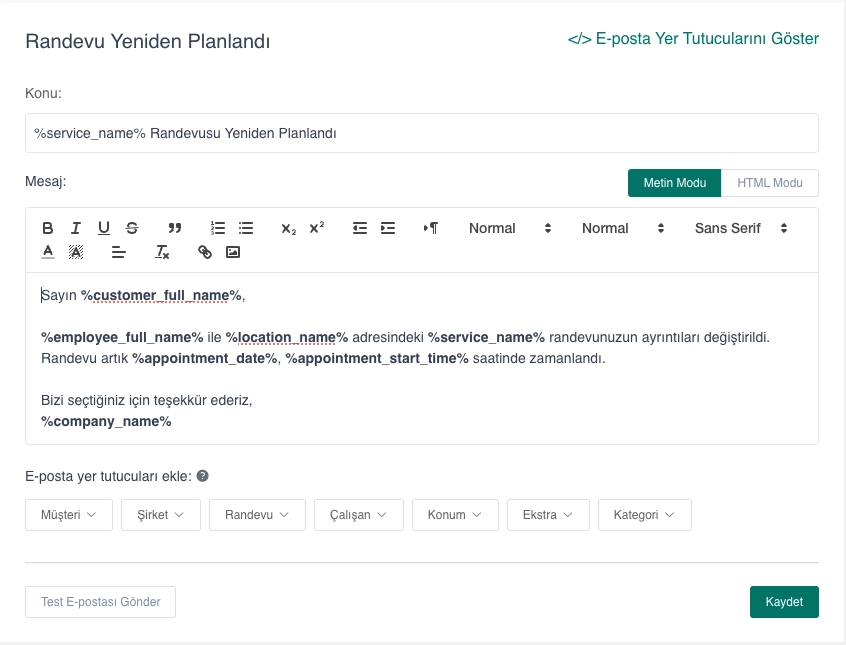Click the Konu subject input field

click(x=421, y=133)
